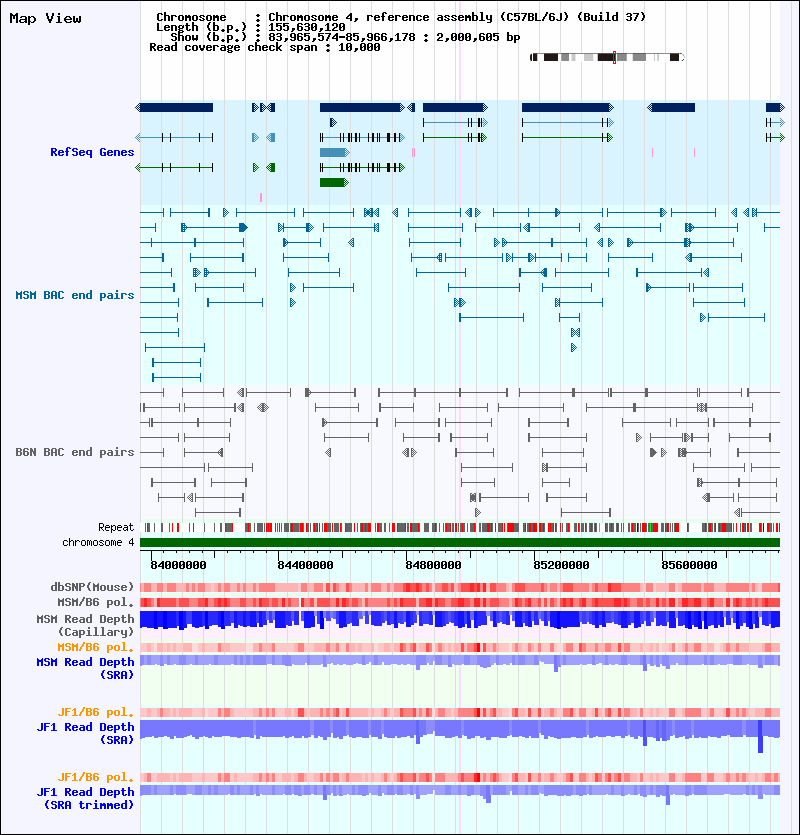Viewport: 800px width, 835px height.
Task: Click the Repeat track label
Action: click(x=116, y=527)
